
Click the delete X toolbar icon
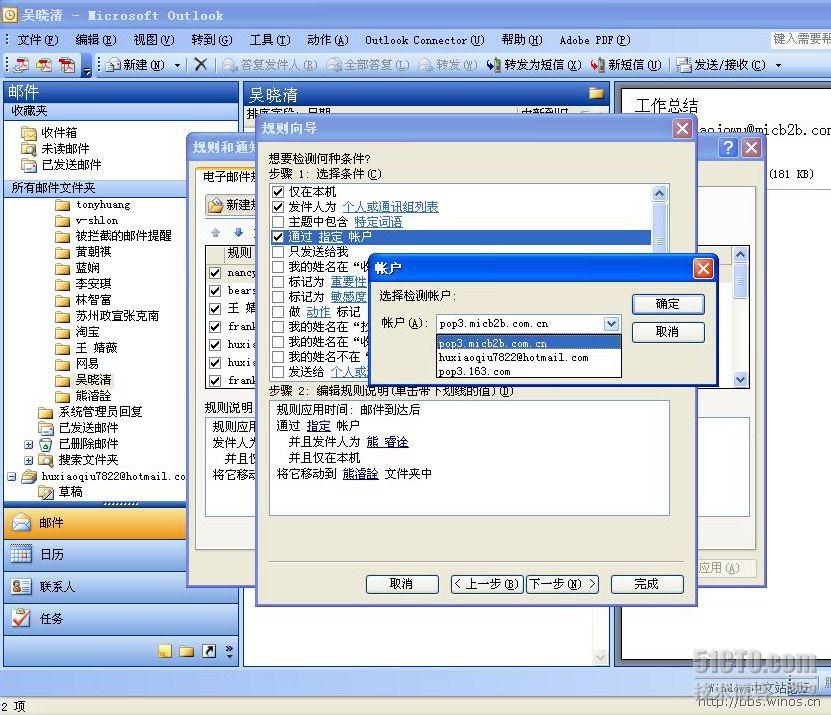pyautogui.click(x=200, y=65)
